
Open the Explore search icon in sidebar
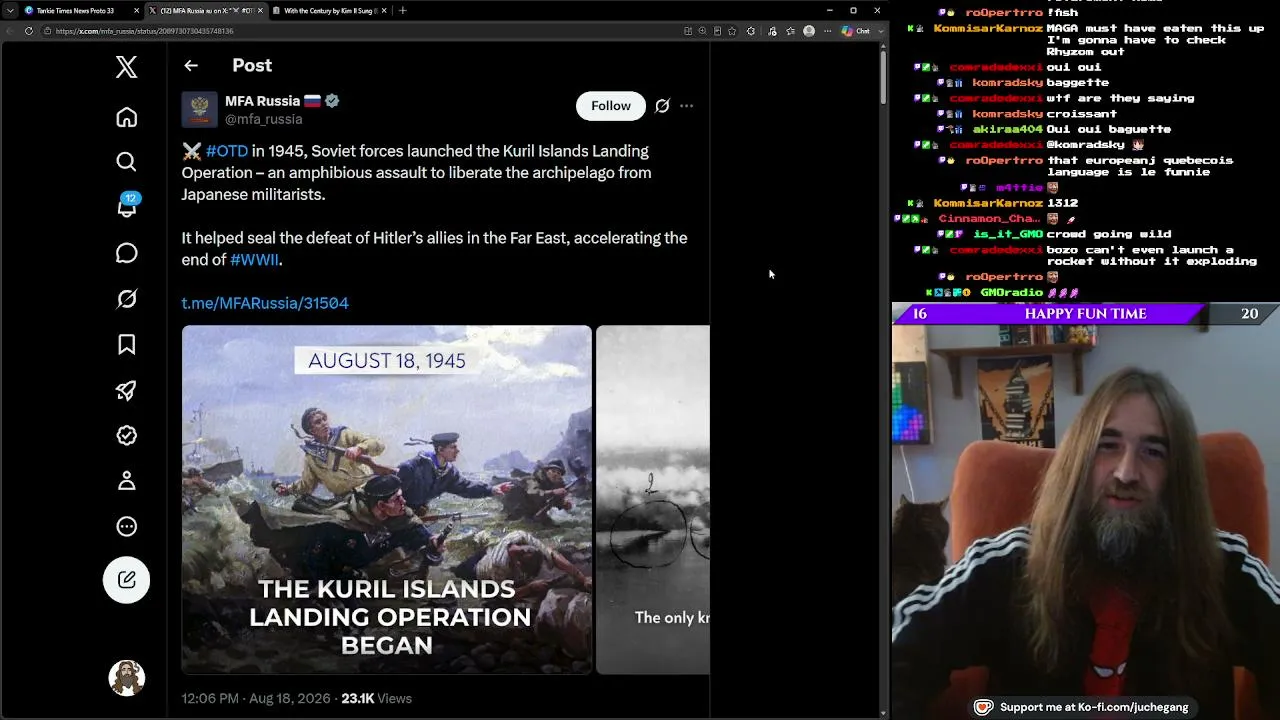pyautogui.click(x=126, y=162)
